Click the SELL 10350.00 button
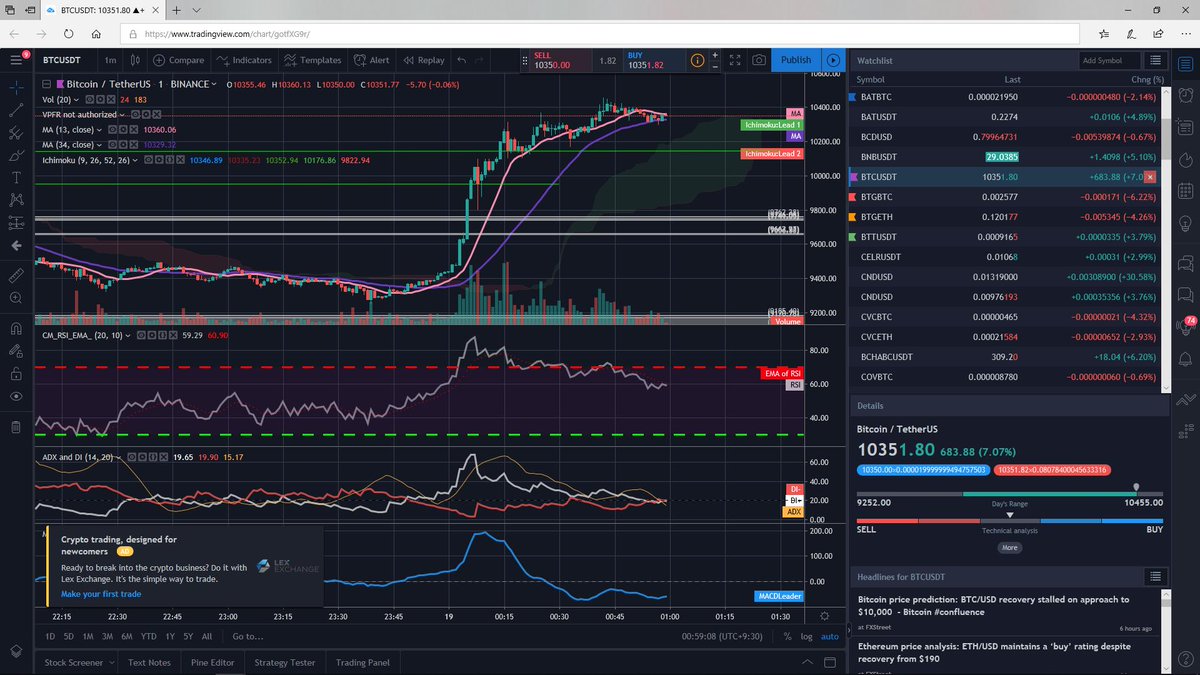 click(560, 60)
